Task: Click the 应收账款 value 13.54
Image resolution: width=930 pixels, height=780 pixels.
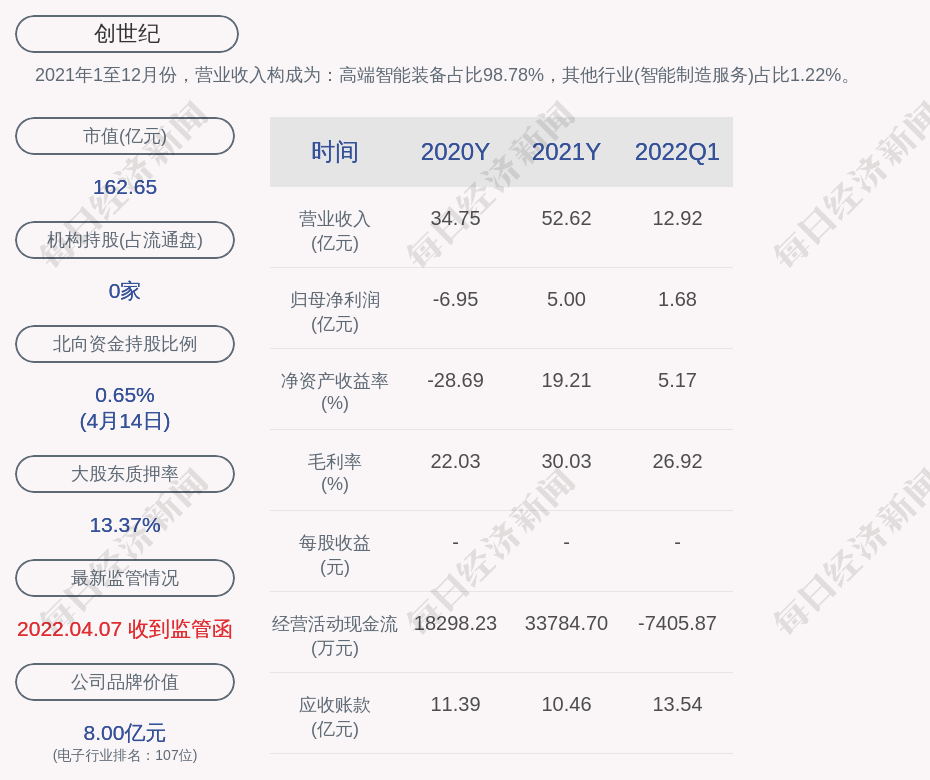Action: (x=677, y=704)
